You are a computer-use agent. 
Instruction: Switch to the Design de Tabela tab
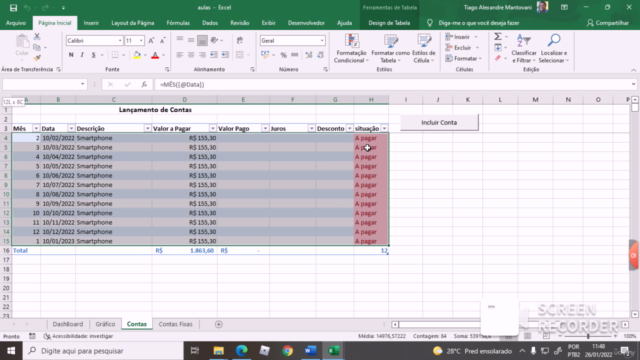[389, 23]
